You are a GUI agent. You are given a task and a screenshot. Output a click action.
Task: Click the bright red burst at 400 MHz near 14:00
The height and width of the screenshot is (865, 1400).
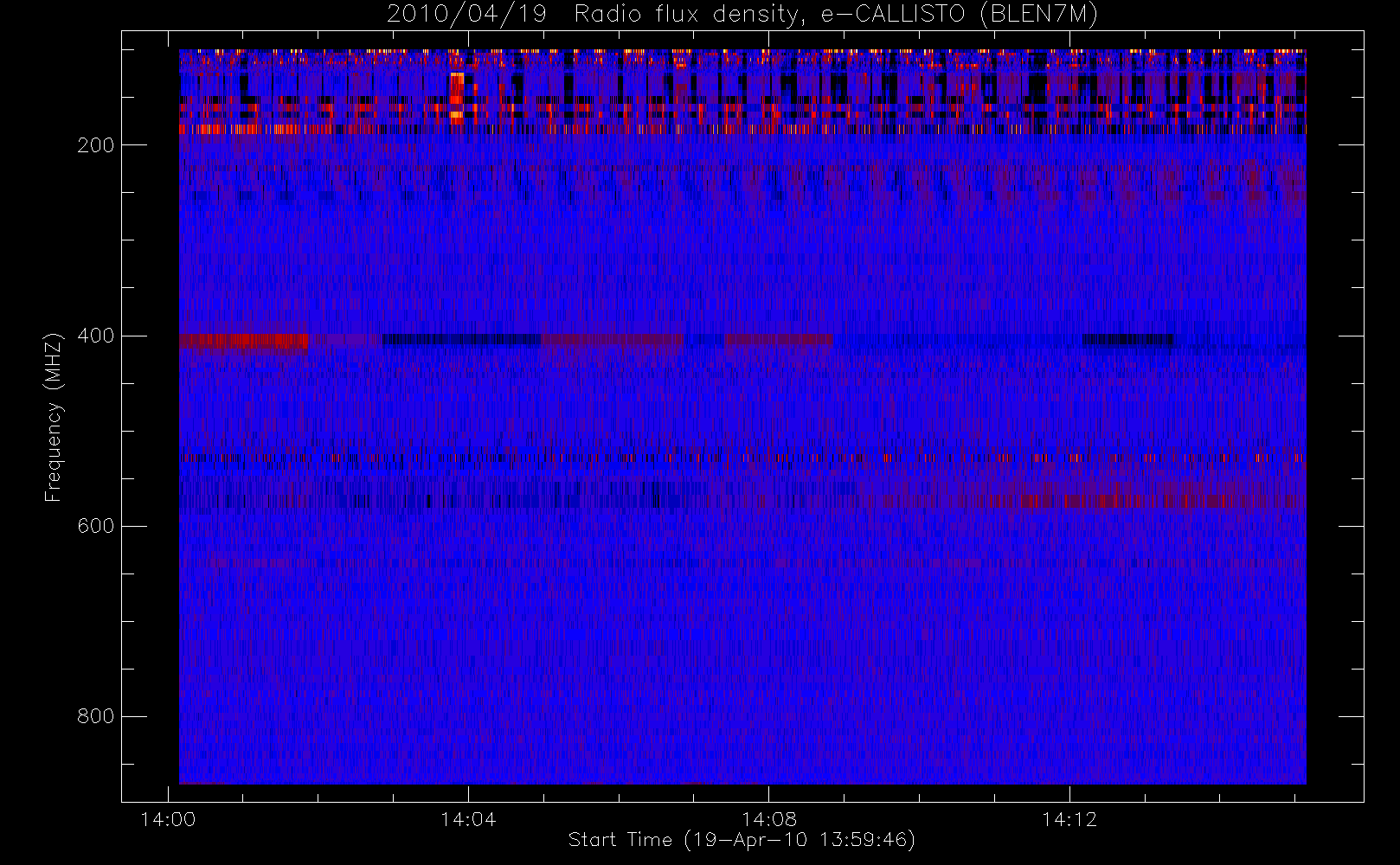(x=244, y=341)
